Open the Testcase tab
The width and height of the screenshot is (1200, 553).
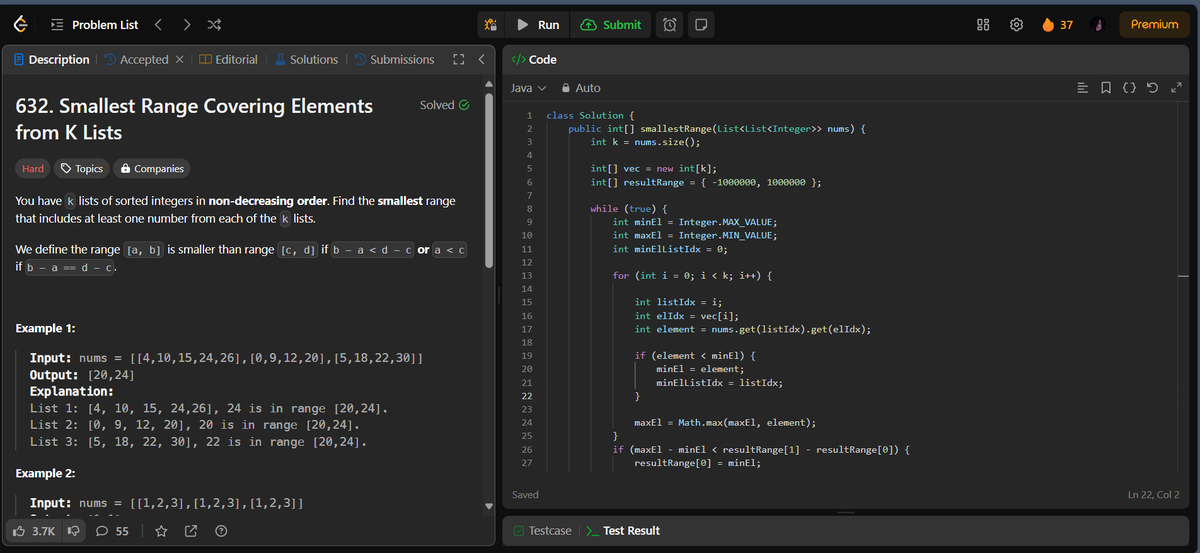pos(542,531)
